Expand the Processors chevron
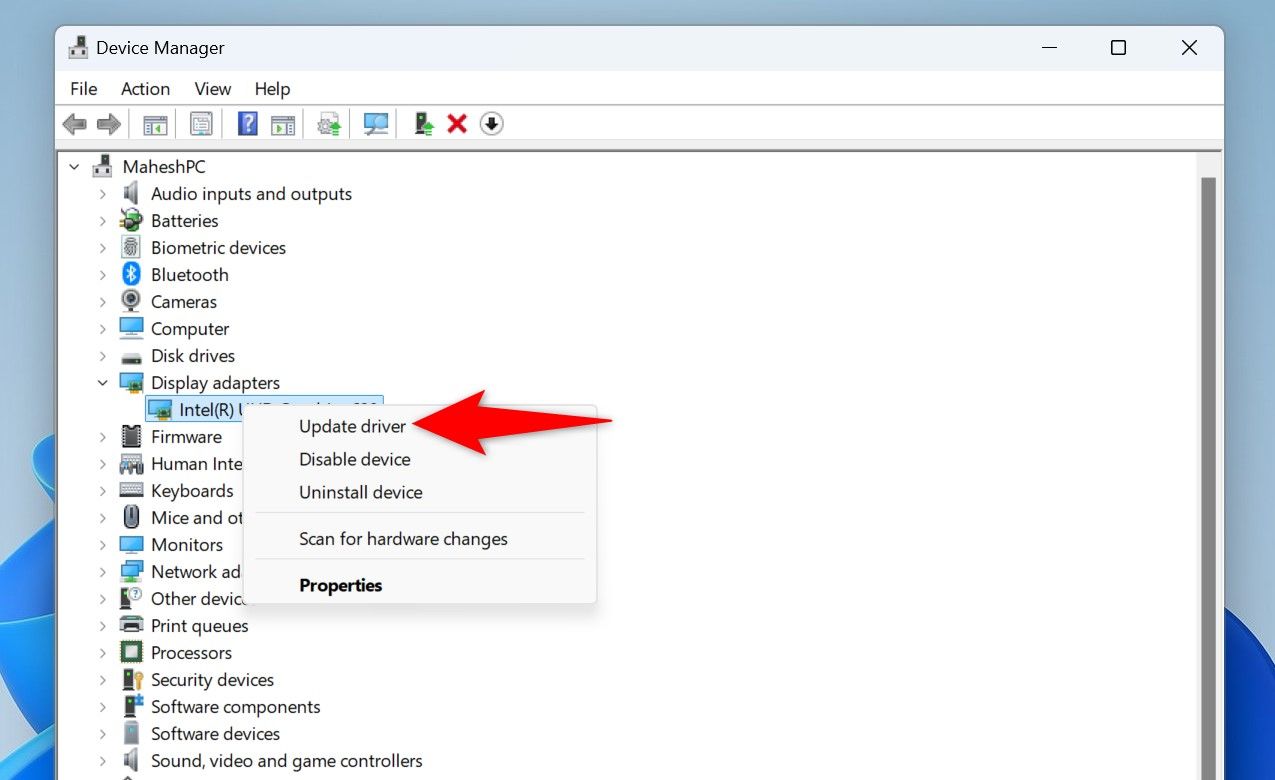The width and height of the screenshot is (1275, 780). (x=102, y=653)
